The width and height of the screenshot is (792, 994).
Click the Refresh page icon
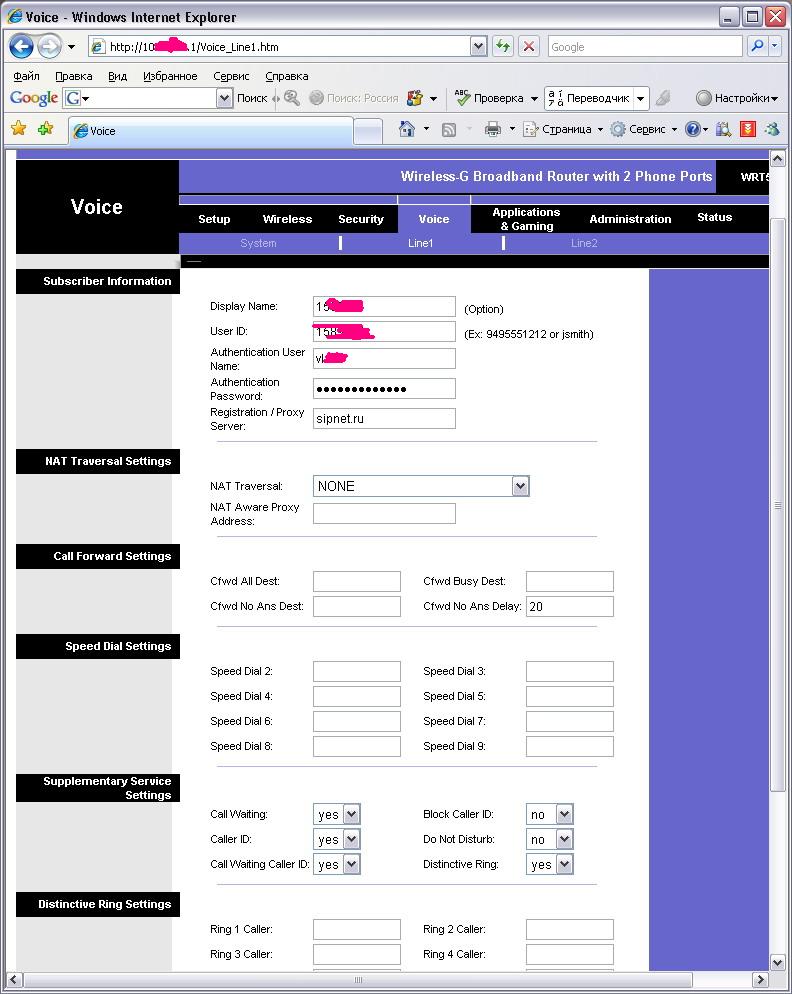503,46
